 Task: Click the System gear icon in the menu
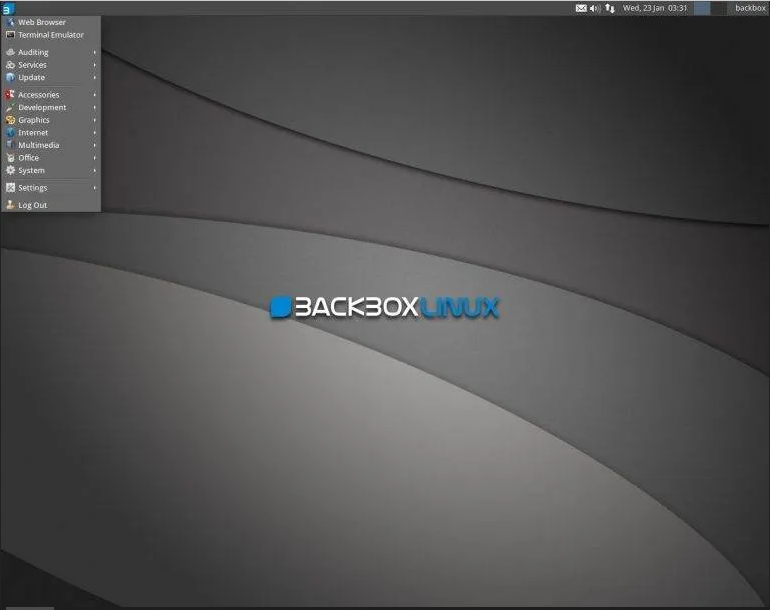click(x=10, y=170)
